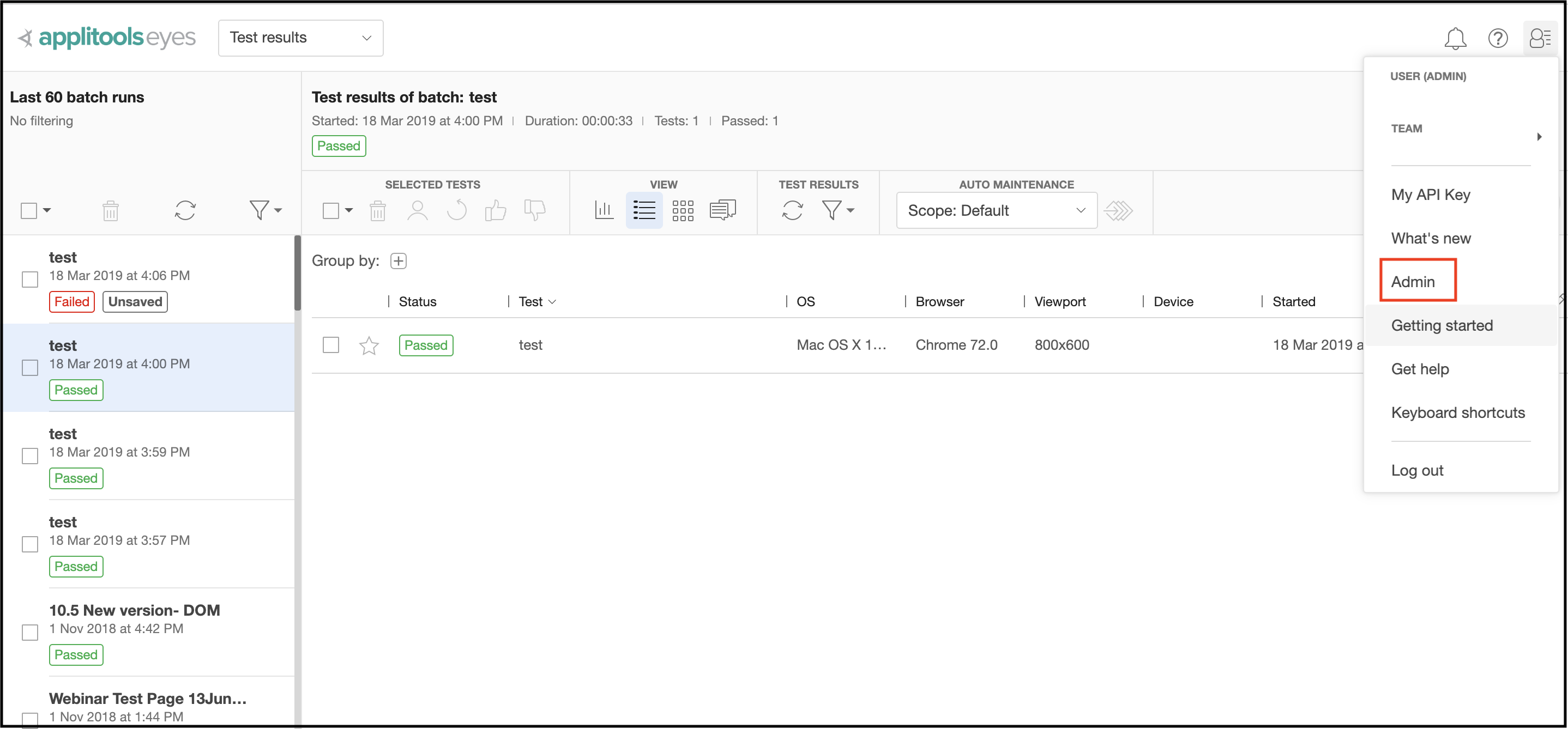The height and width of the screenshot is (729, 1568).
Task: Click My API Key
Action: click(1431, 194)
